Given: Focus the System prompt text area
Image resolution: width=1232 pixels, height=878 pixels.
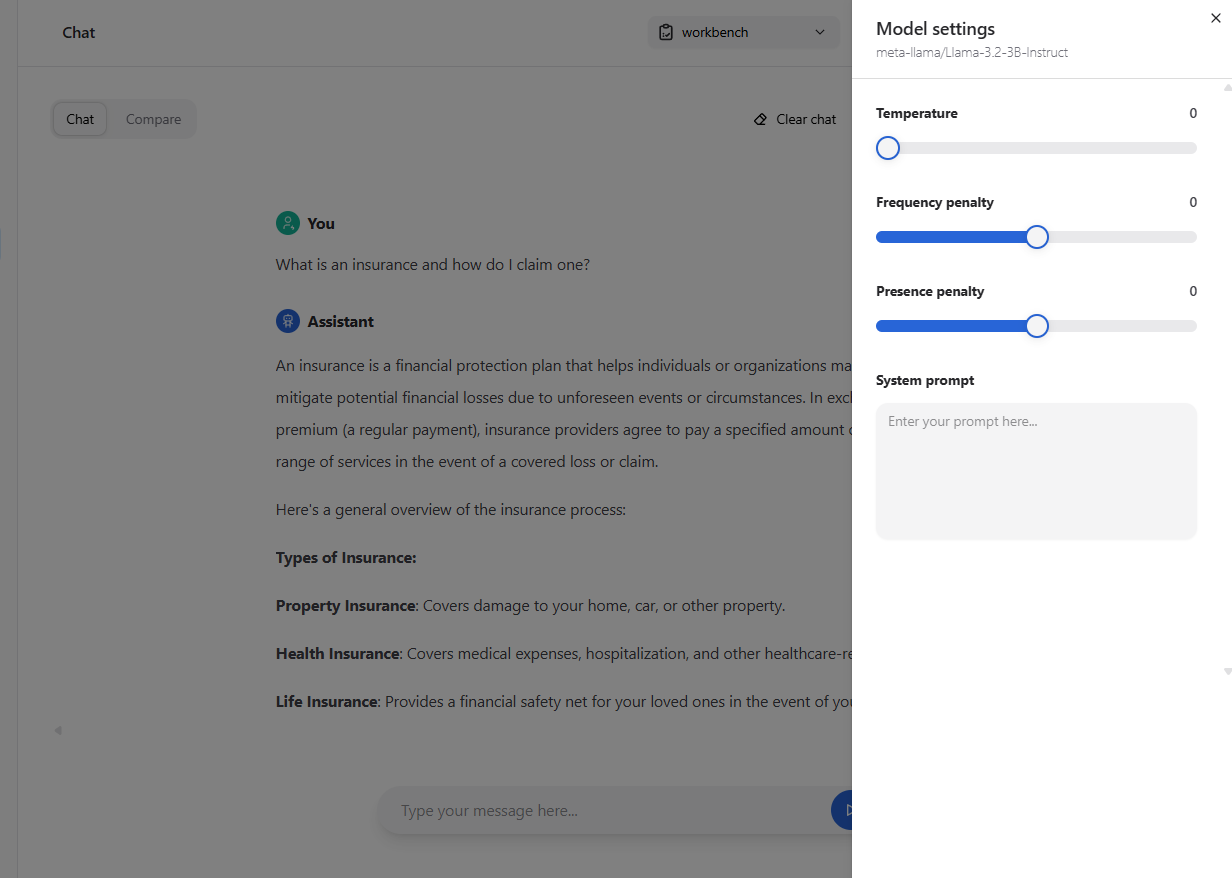Looking at the screenshot, I should click(1036, 471).
